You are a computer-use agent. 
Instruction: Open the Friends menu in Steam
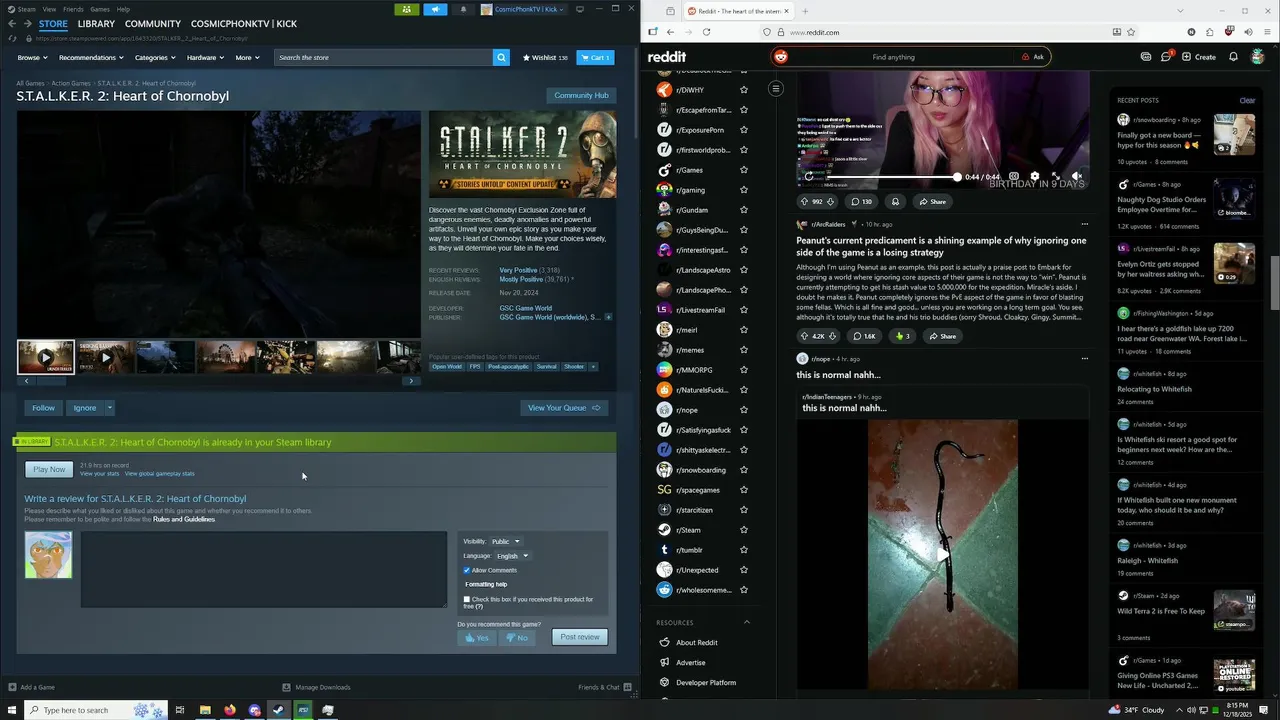pos(73,9)
